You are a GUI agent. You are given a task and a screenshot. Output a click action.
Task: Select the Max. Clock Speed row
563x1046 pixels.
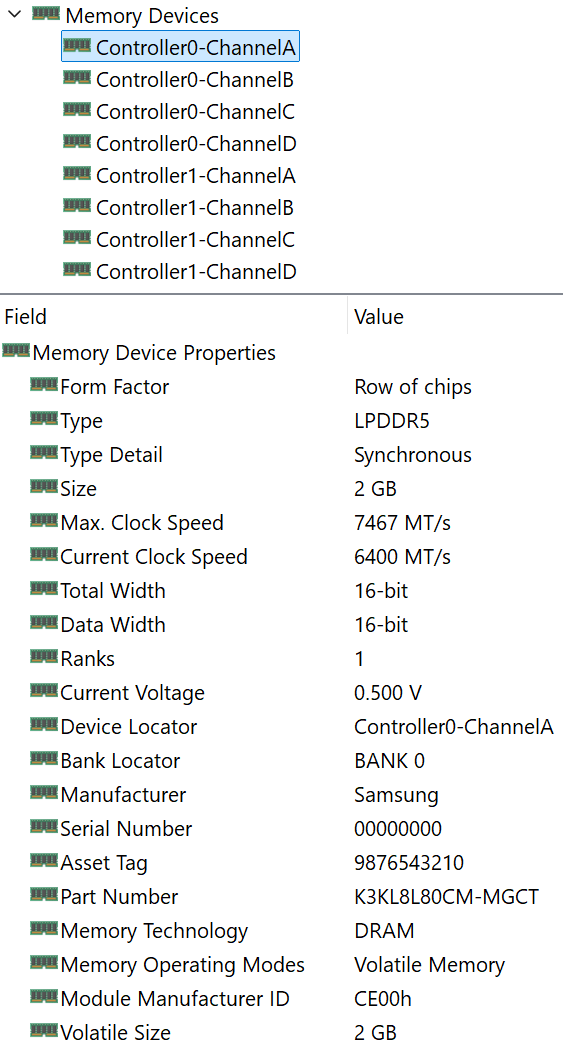(x=282, y=523)
